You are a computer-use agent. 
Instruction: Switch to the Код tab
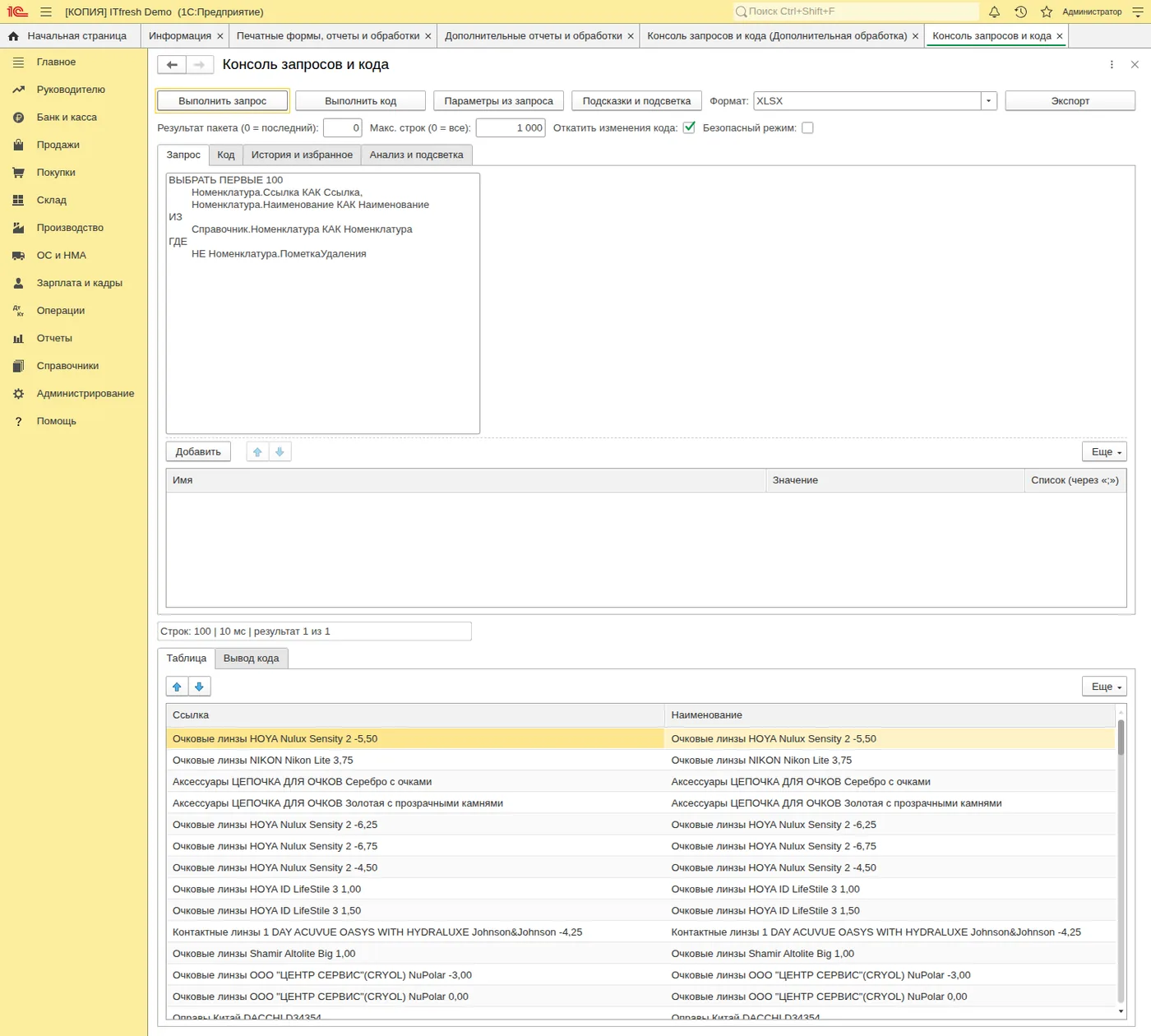coord(226,155)
